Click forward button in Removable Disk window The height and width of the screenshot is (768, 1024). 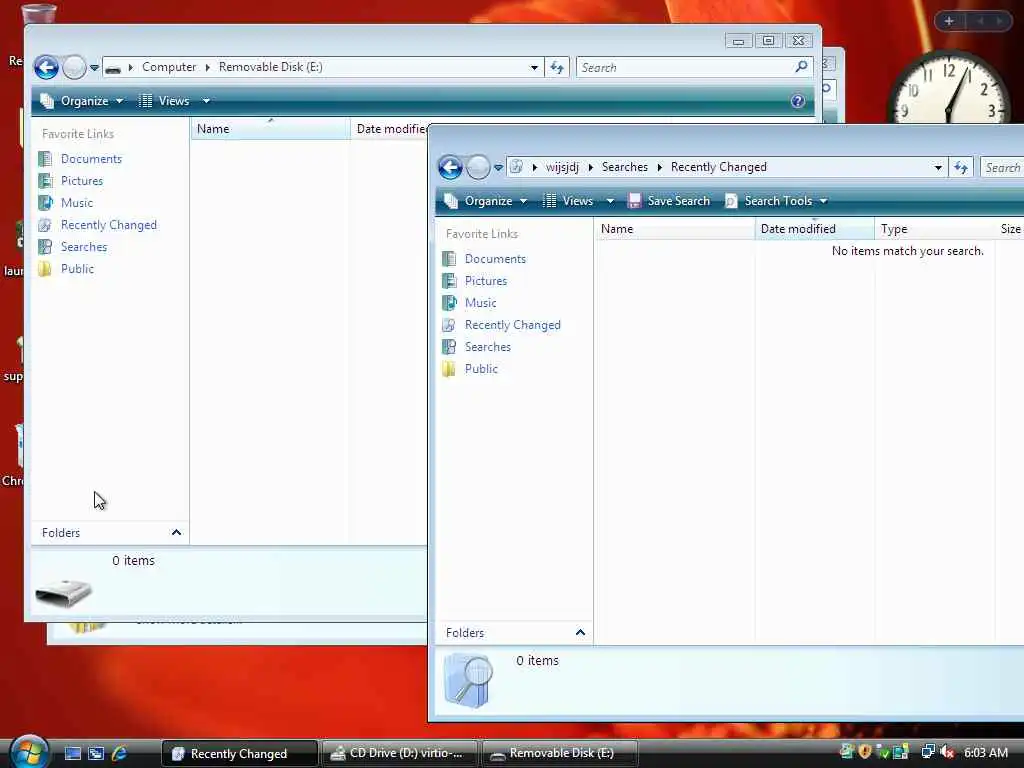tap(74, 67)
